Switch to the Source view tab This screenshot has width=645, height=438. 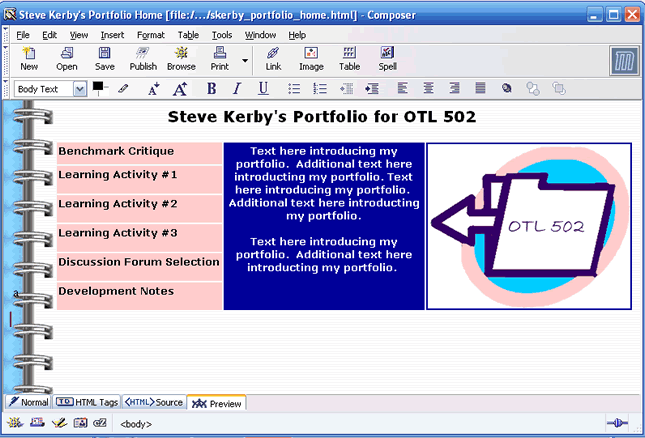153,402
